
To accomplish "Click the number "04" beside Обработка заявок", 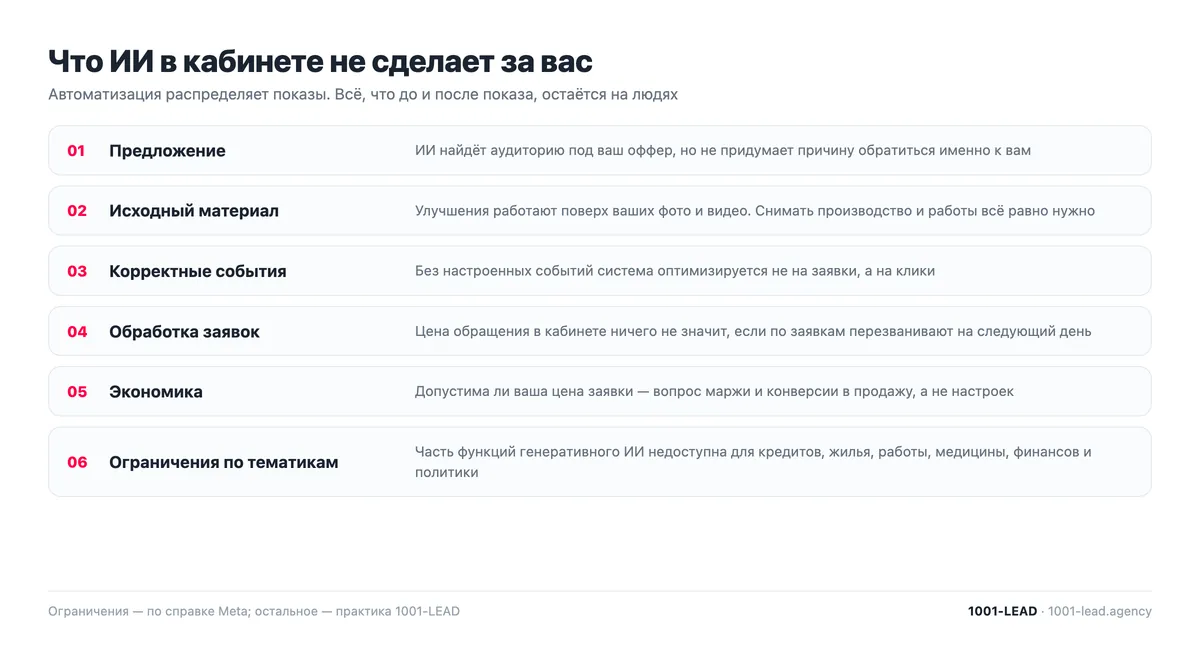I will tap(77, 331).
